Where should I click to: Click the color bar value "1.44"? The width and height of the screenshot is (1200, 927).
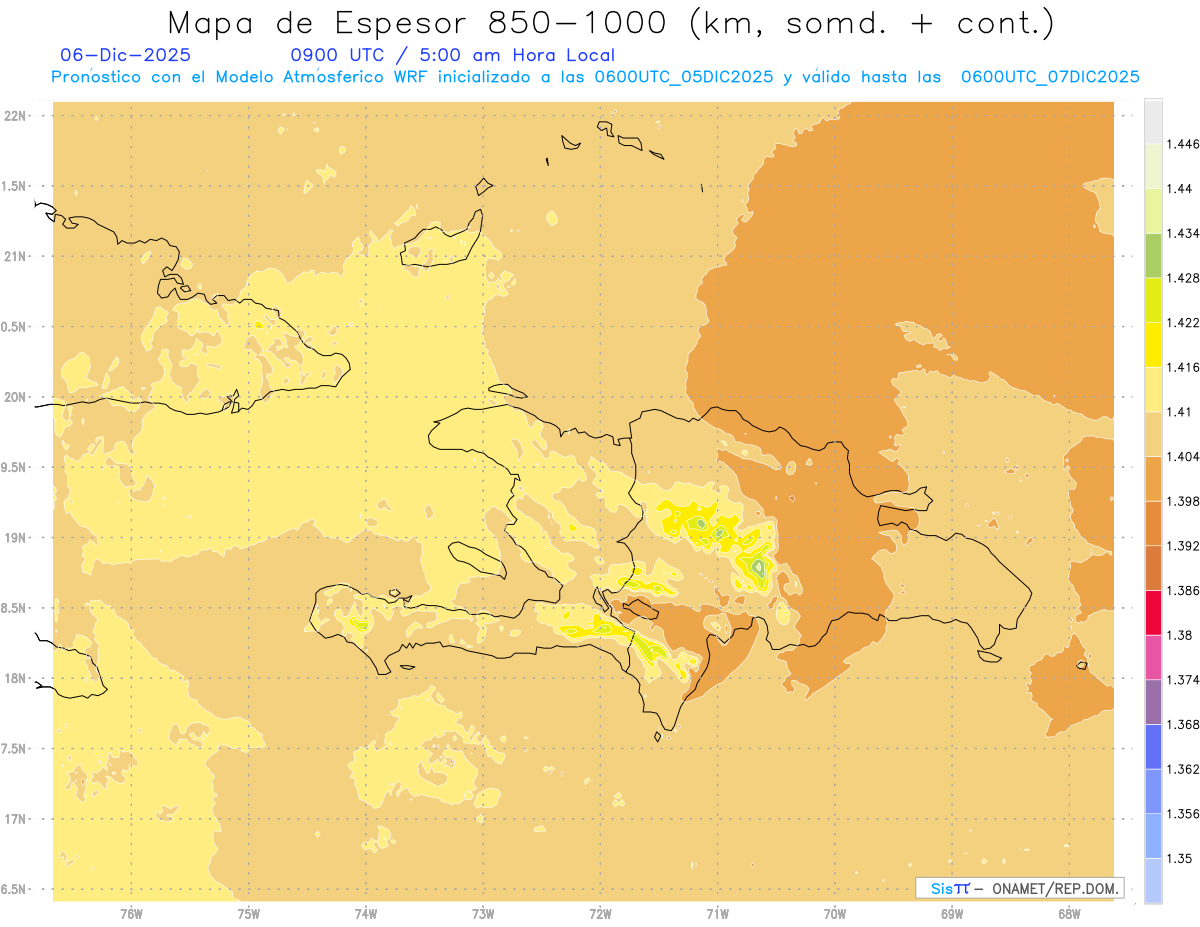(1179, 189)
